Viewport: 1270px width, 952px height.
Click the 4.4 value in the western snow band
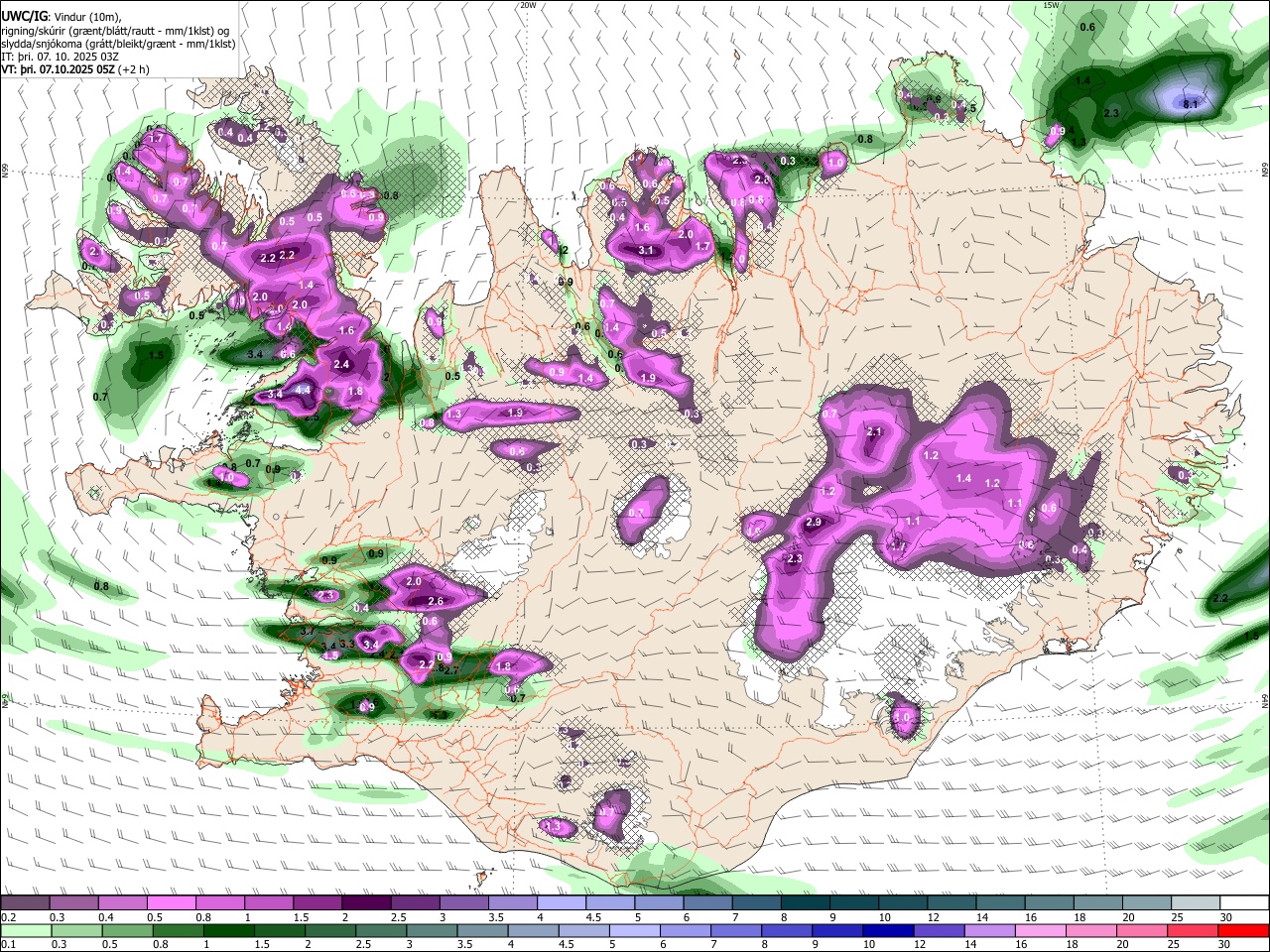click(x=304, y=391)
